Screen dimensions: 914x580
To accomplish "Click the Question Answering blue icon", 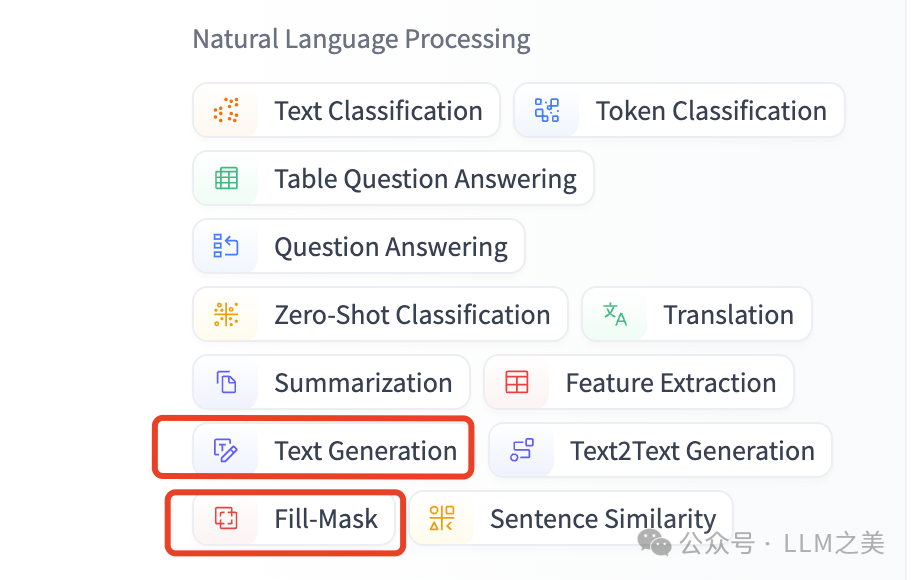I will (x=226, y=247).
